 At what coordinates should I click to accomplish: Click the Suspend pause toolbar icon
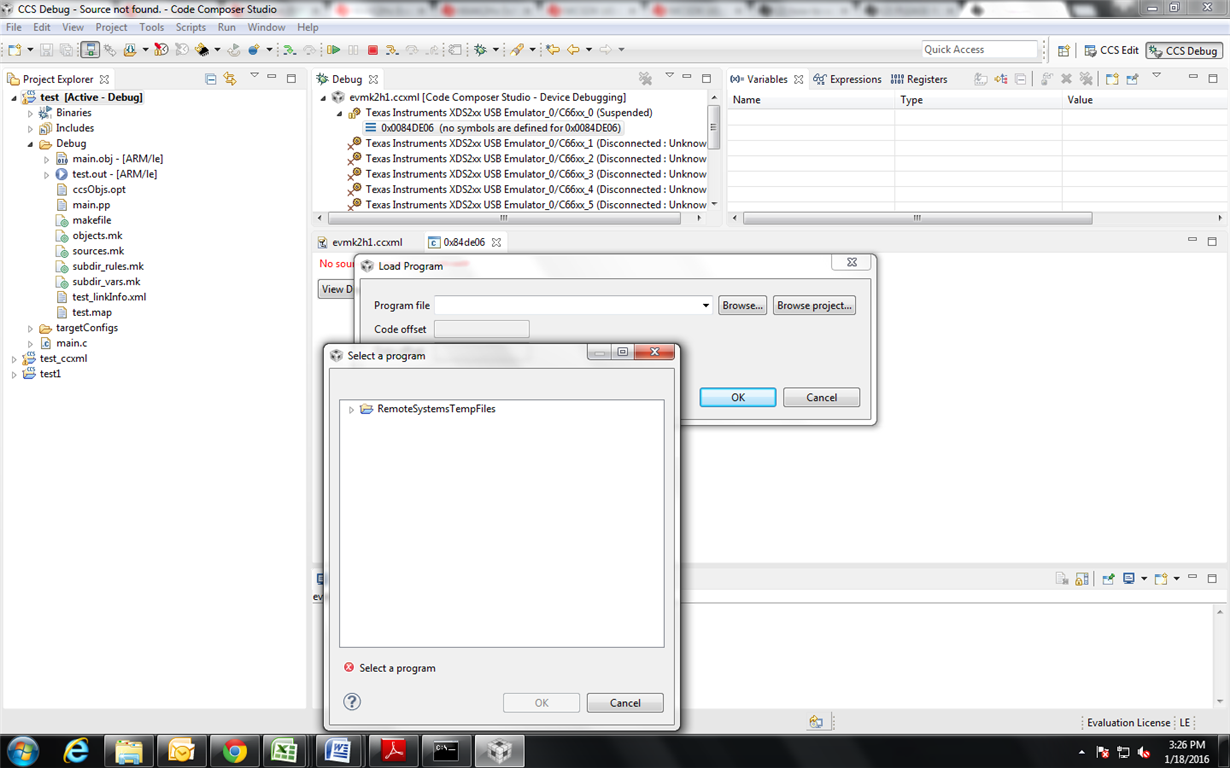coord(353,49)
